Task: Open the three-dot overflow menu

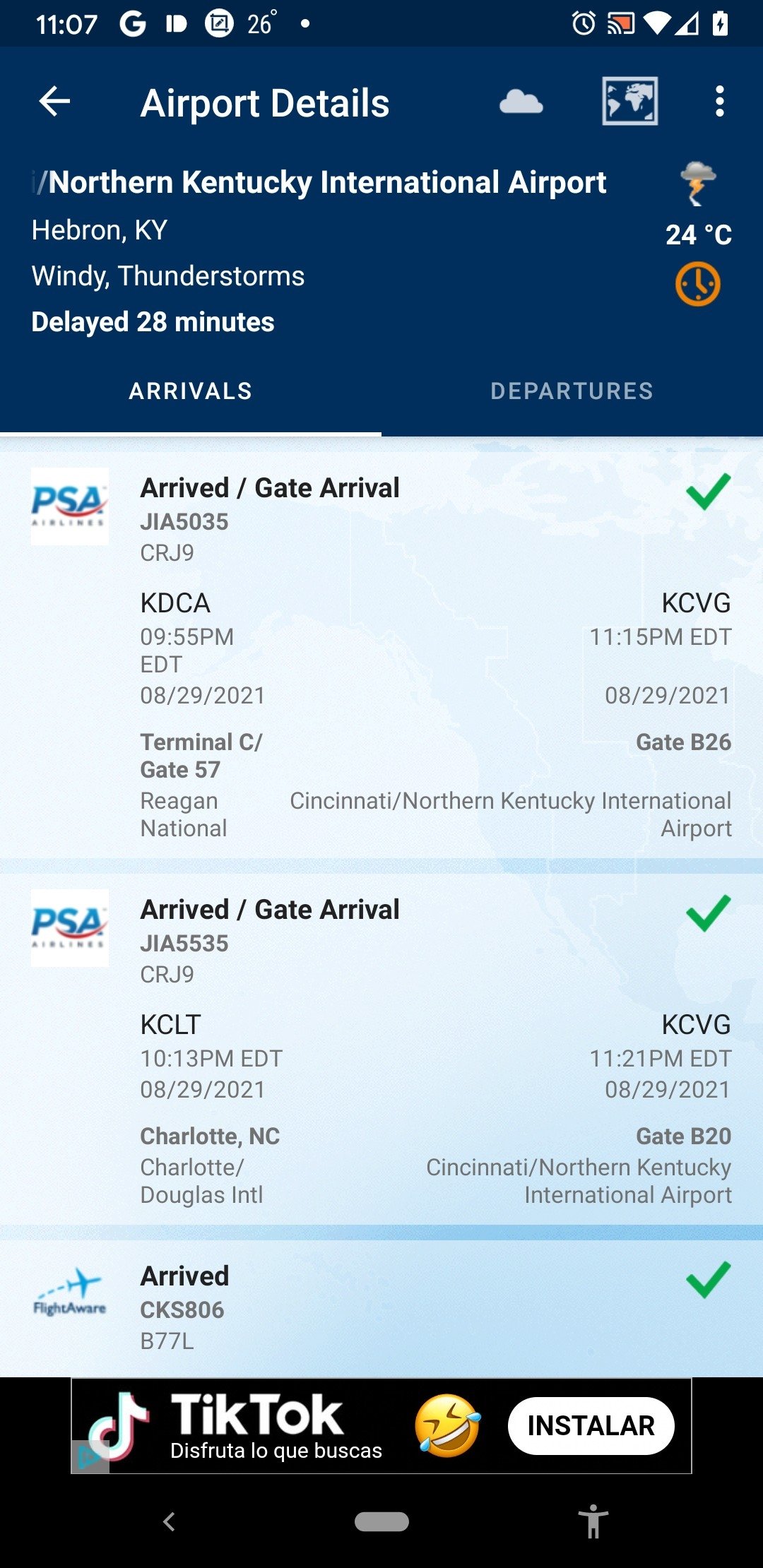Action: point(719,102)
